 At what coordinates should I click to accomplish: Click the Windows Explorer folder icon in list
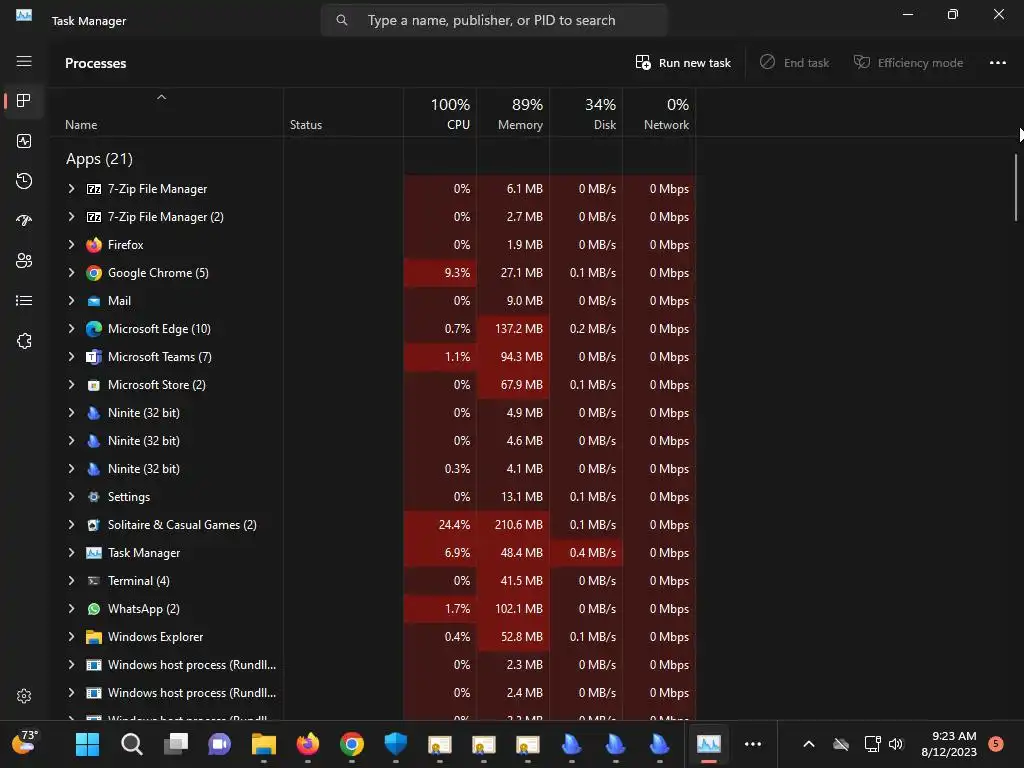click(x=94, y=637)
